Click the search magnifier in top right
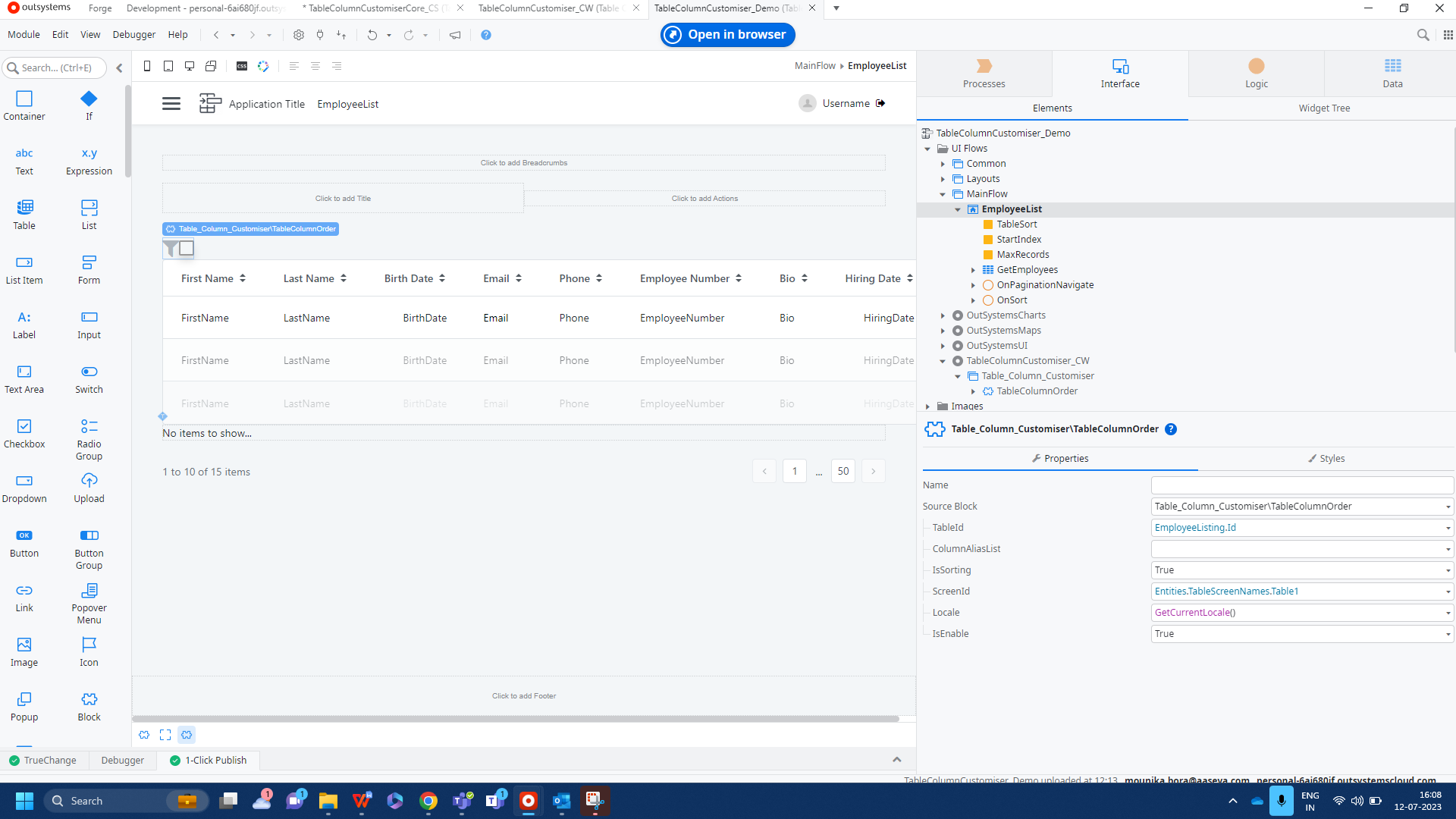Viewport: 1456px width, 819px height. click(x=1423, y=35)
